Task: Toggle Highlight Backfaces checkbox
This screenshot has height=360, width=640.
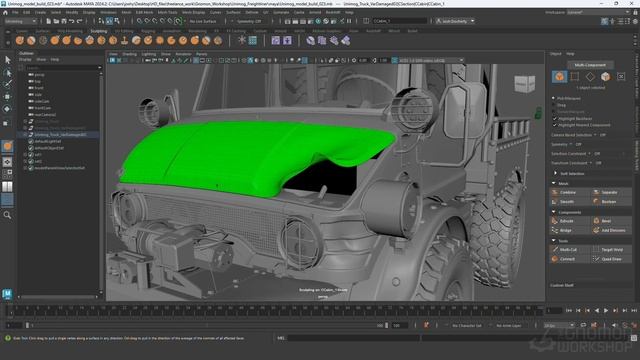Action: pyautogui.click(x=555, y=118)
